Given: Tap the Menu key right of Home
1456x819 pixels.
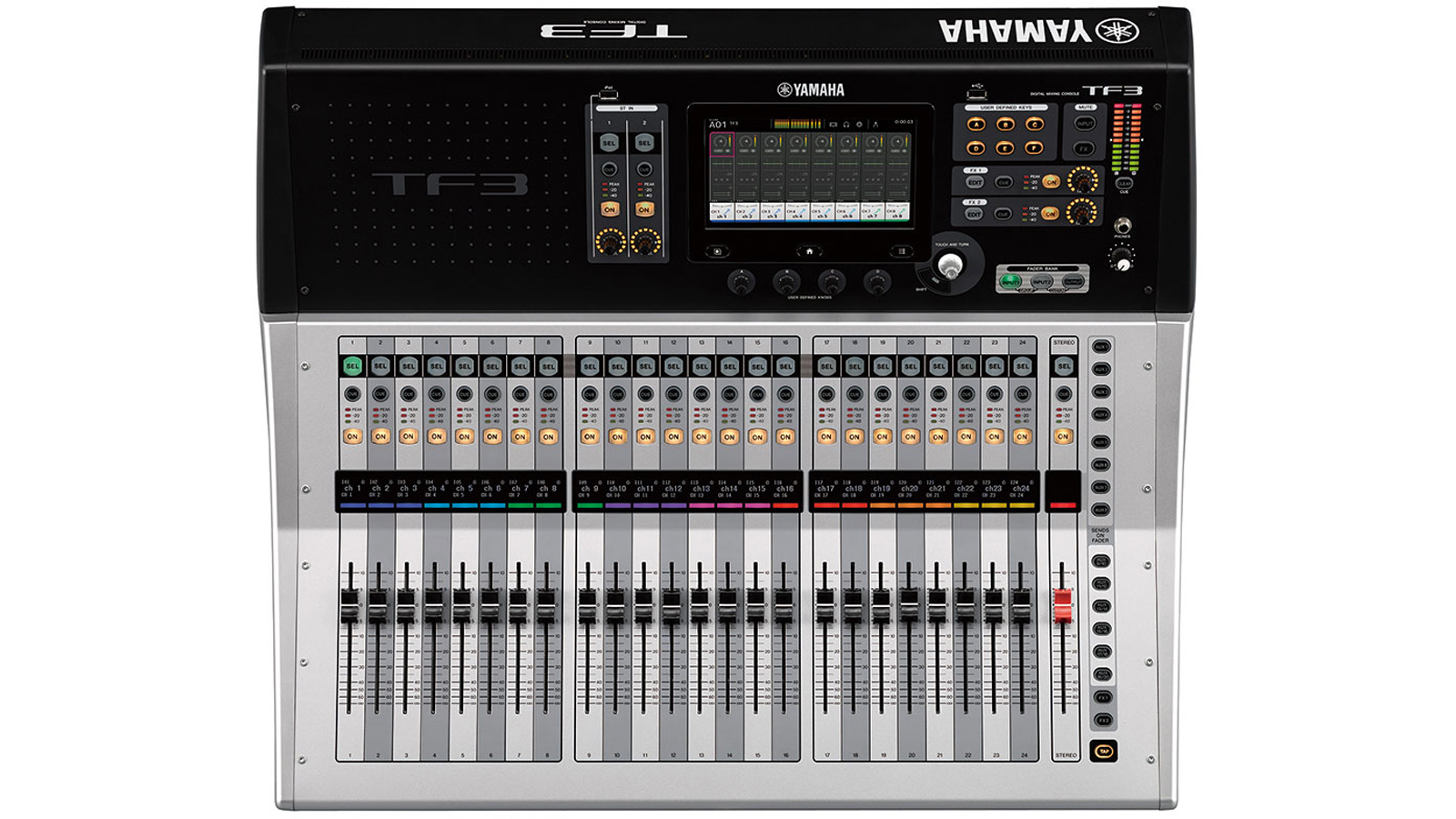Looking at the screenshot, I should [901, 251].
